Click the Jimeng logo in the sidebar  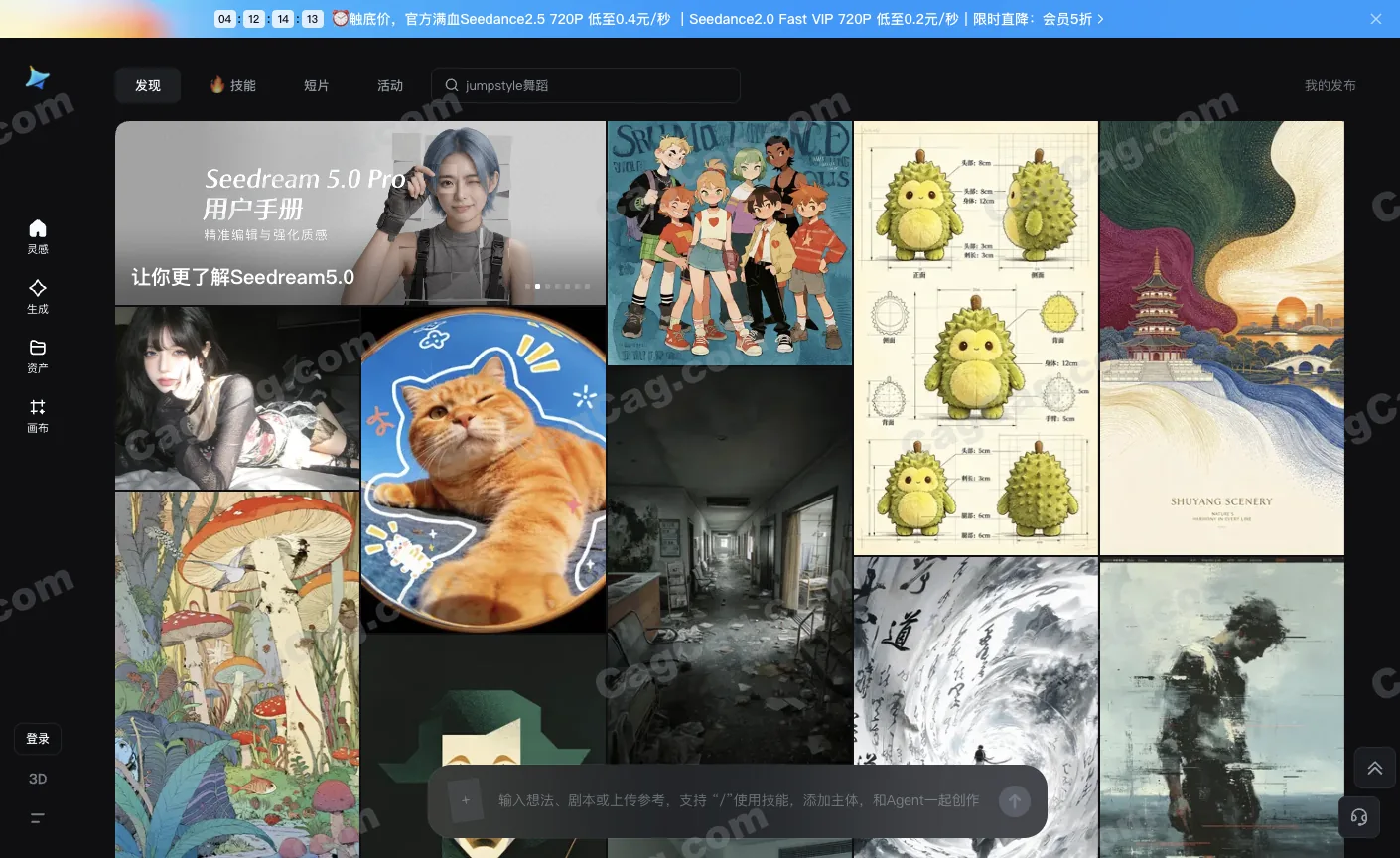click(x=38, y=78)
